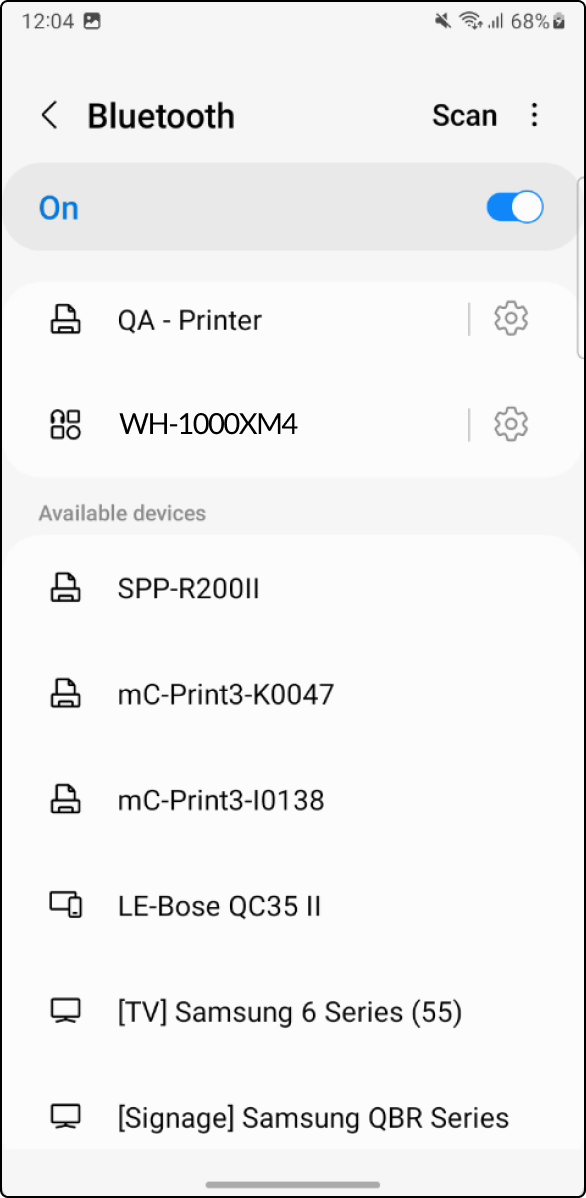The width and height of the screenshot is (586, 1198).
Task: Tap the printer icon beside mC-Print3-K0047
Action: (x=66, y=695)
